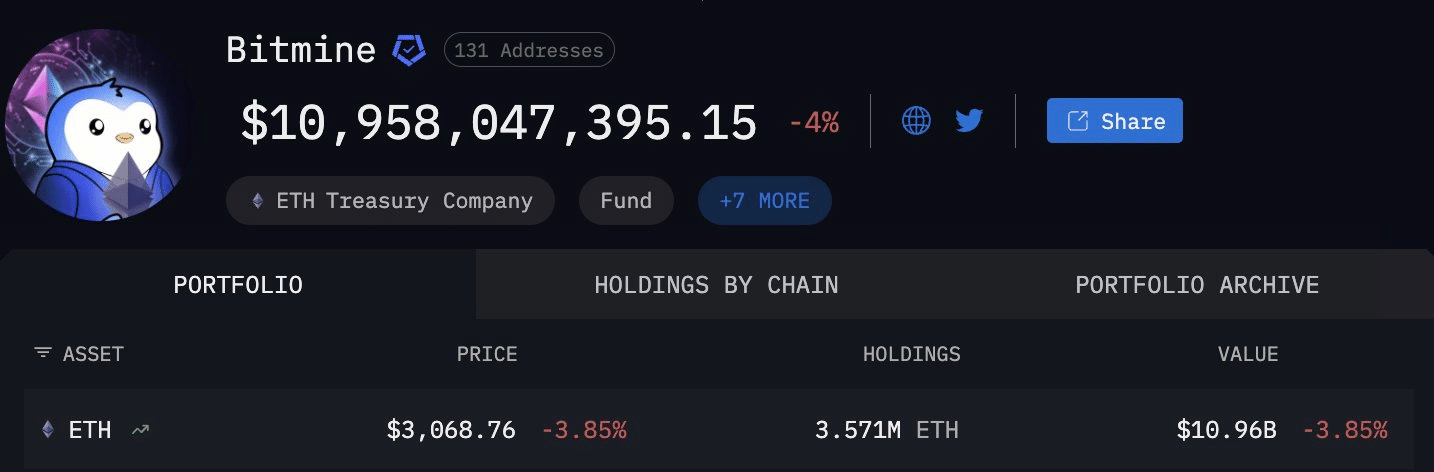1434x472 pixels.
Task: Click the Bitmine penguin avatar
Action: click(x=98, y=125)
